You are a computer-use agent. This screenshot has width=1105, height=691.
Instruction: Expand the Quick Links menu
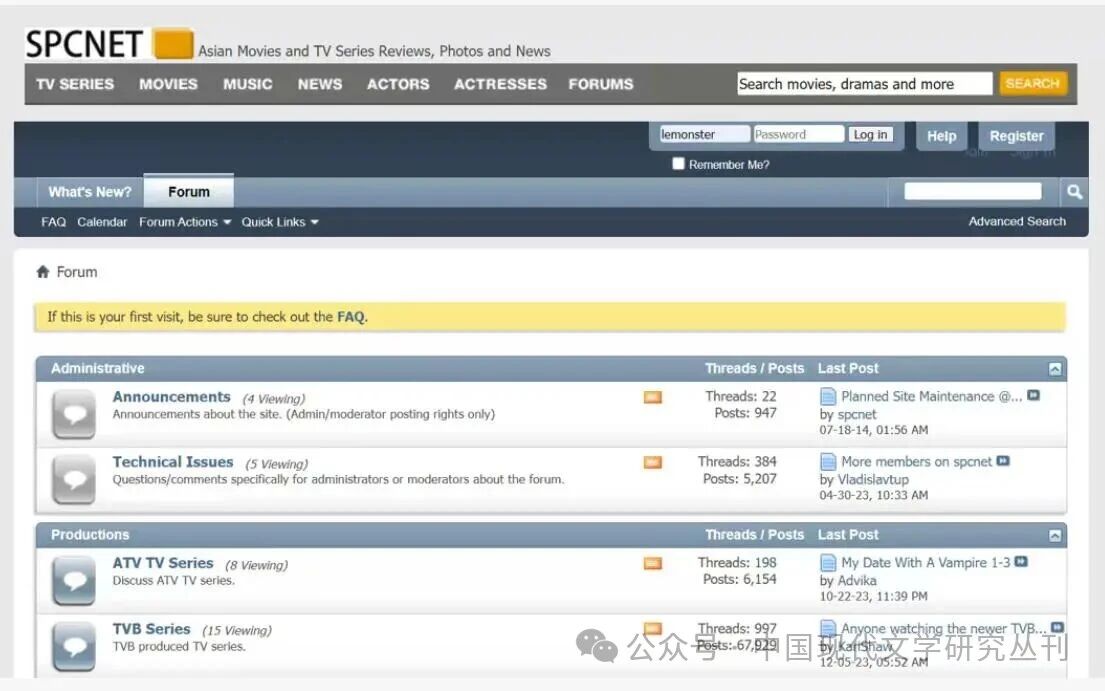(279, 222)
